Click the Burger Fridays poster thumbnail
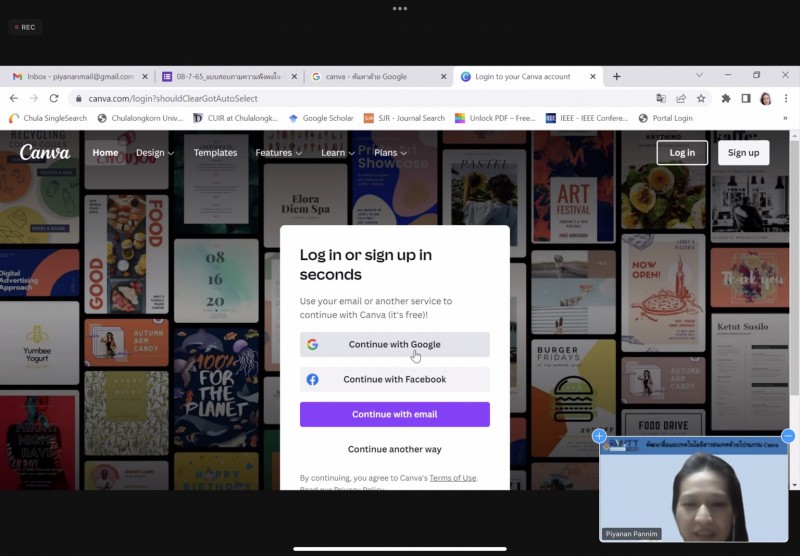The image size is (800, 556). [x=573, y=397]
